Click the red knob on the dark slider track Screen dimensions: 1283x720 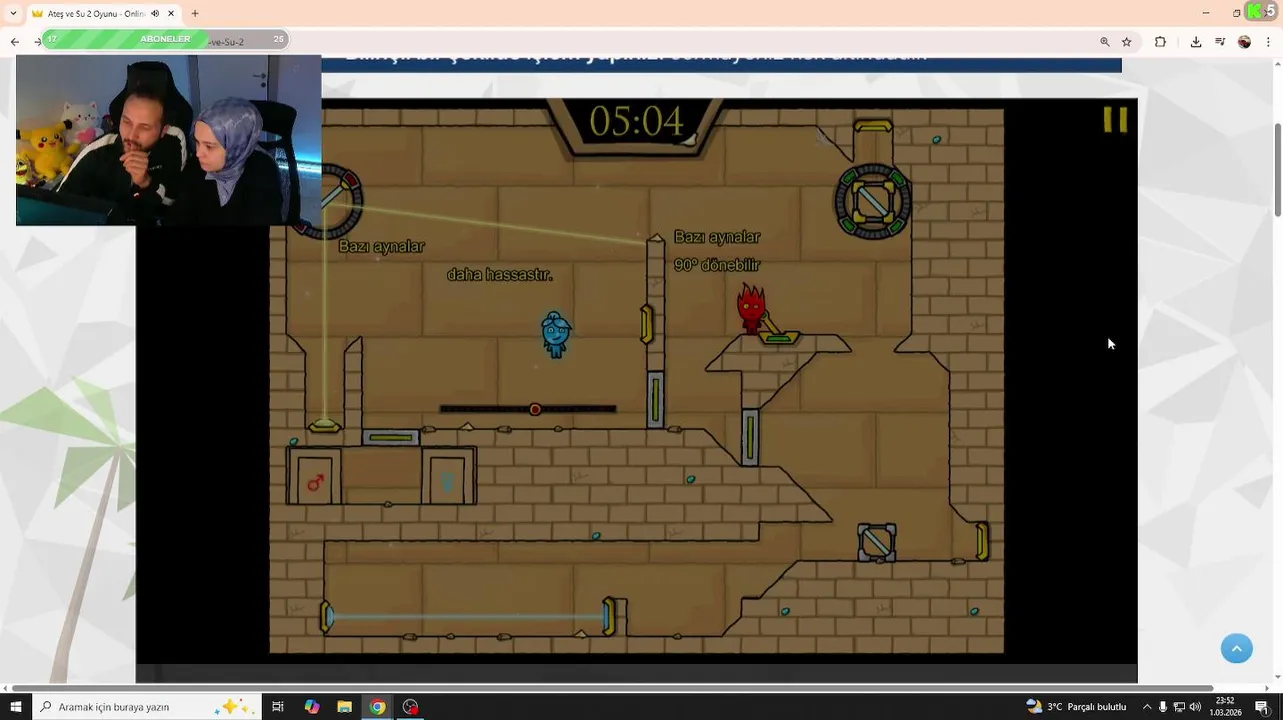(x=535, y=409)
